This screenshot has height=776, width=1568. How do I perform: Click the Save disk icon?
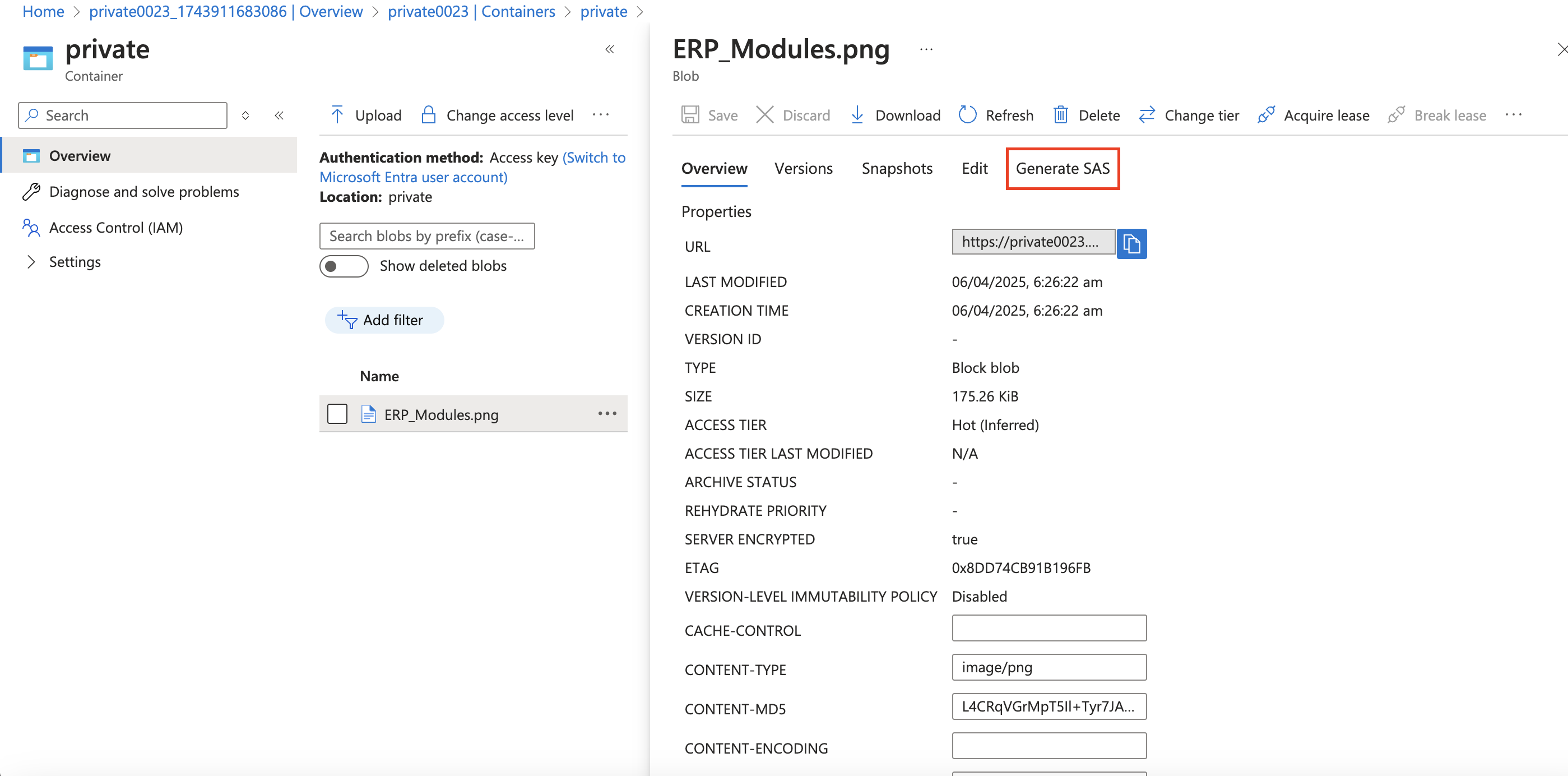pyautogui.click(x=690, y=114)
